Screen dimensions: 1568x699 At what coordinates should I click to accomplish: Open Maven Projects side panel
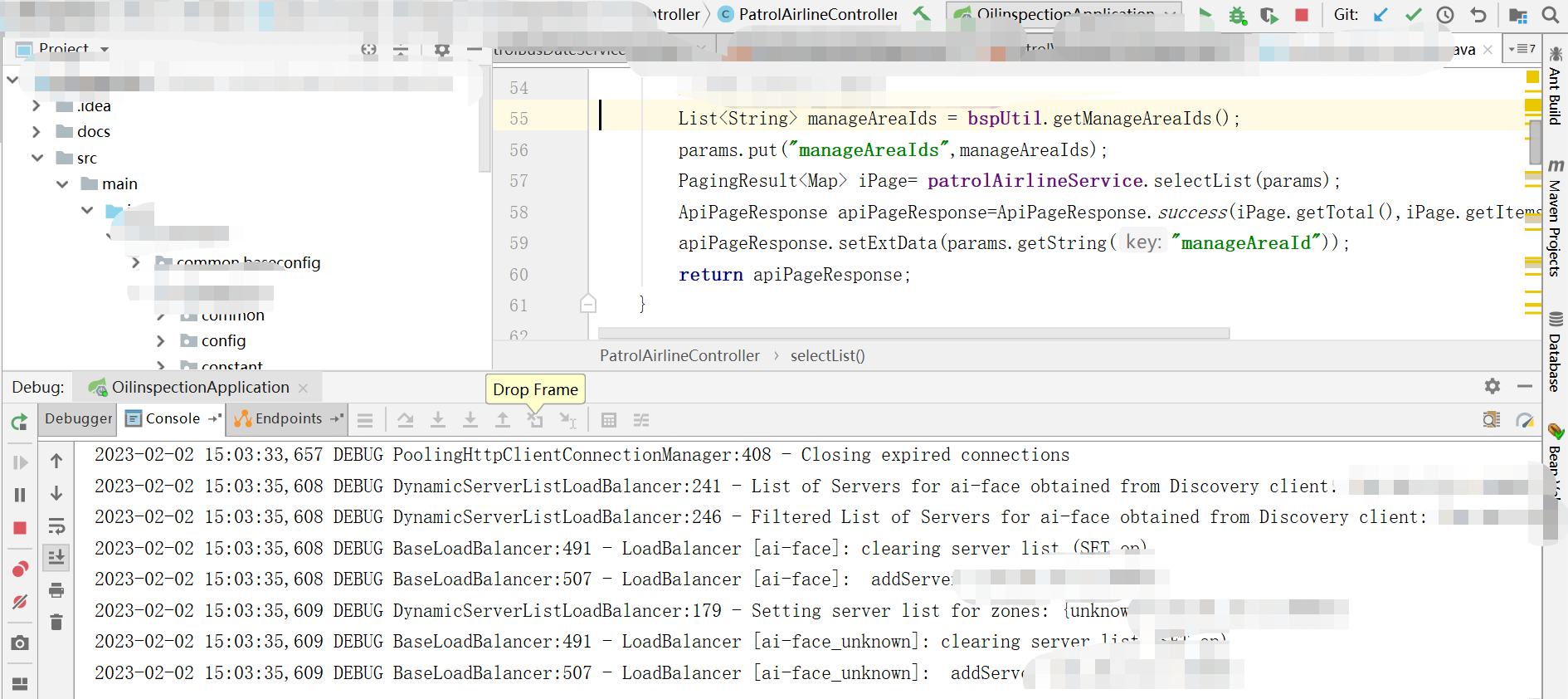(1555, 218)
